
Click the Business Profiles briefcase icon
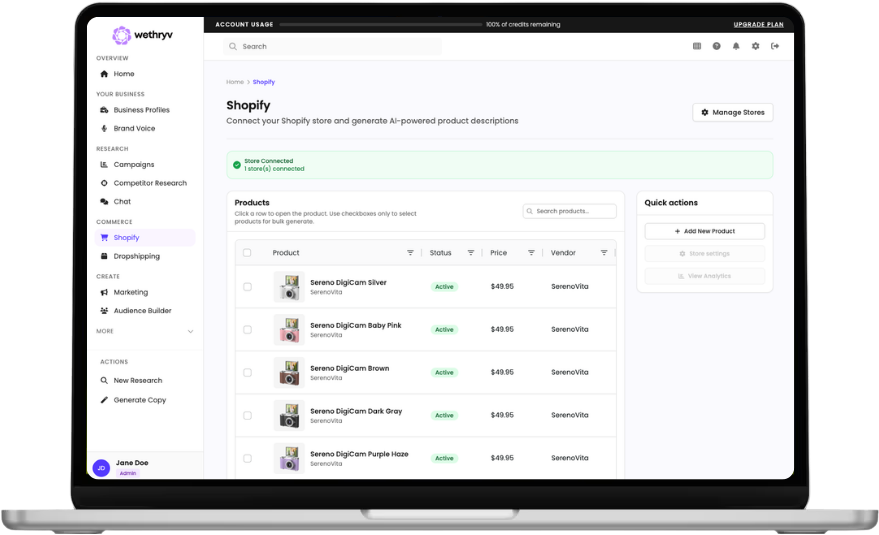104,110
